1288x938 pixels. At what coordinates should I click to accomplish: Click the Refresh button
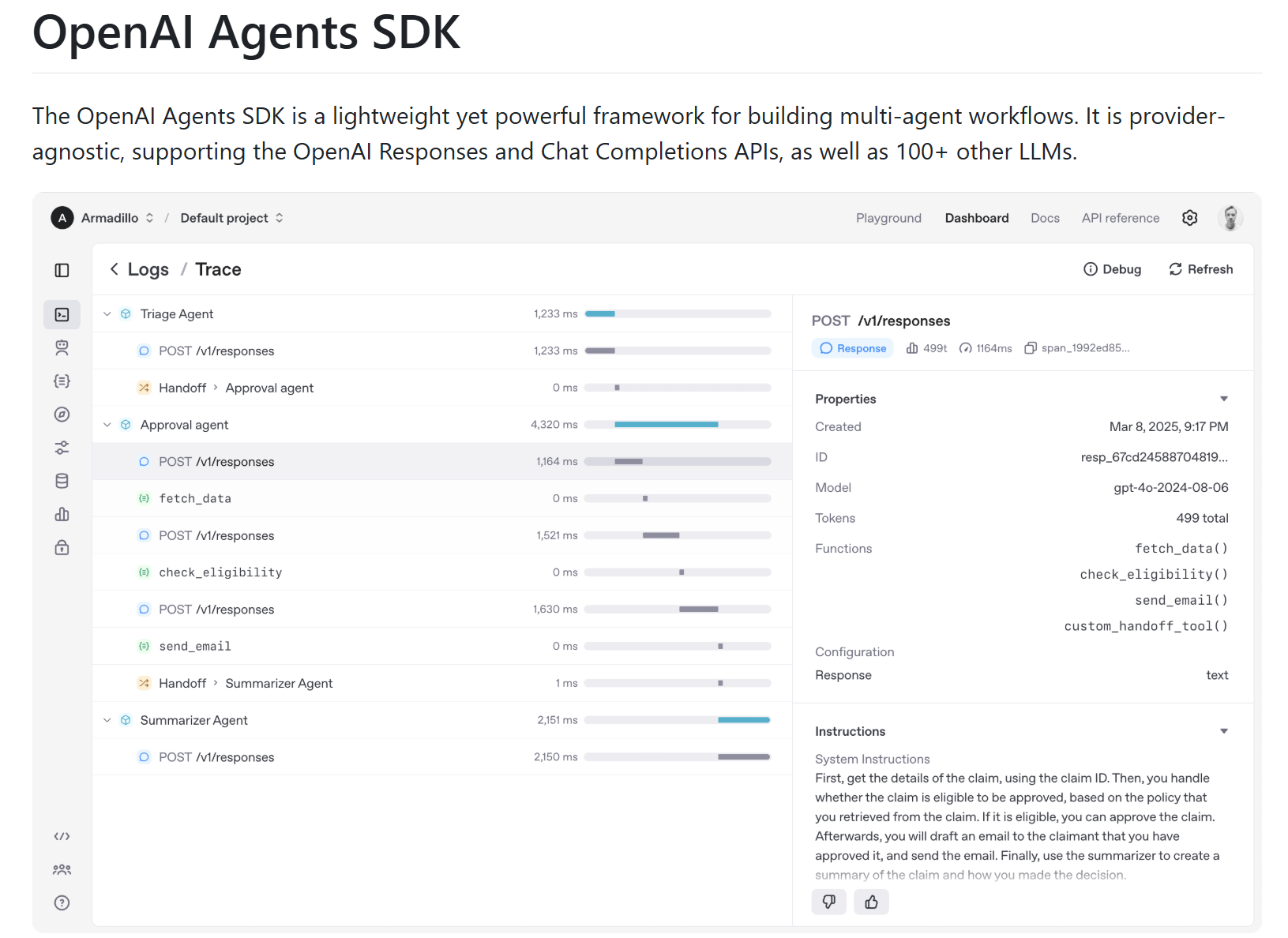coord(1200,269)
